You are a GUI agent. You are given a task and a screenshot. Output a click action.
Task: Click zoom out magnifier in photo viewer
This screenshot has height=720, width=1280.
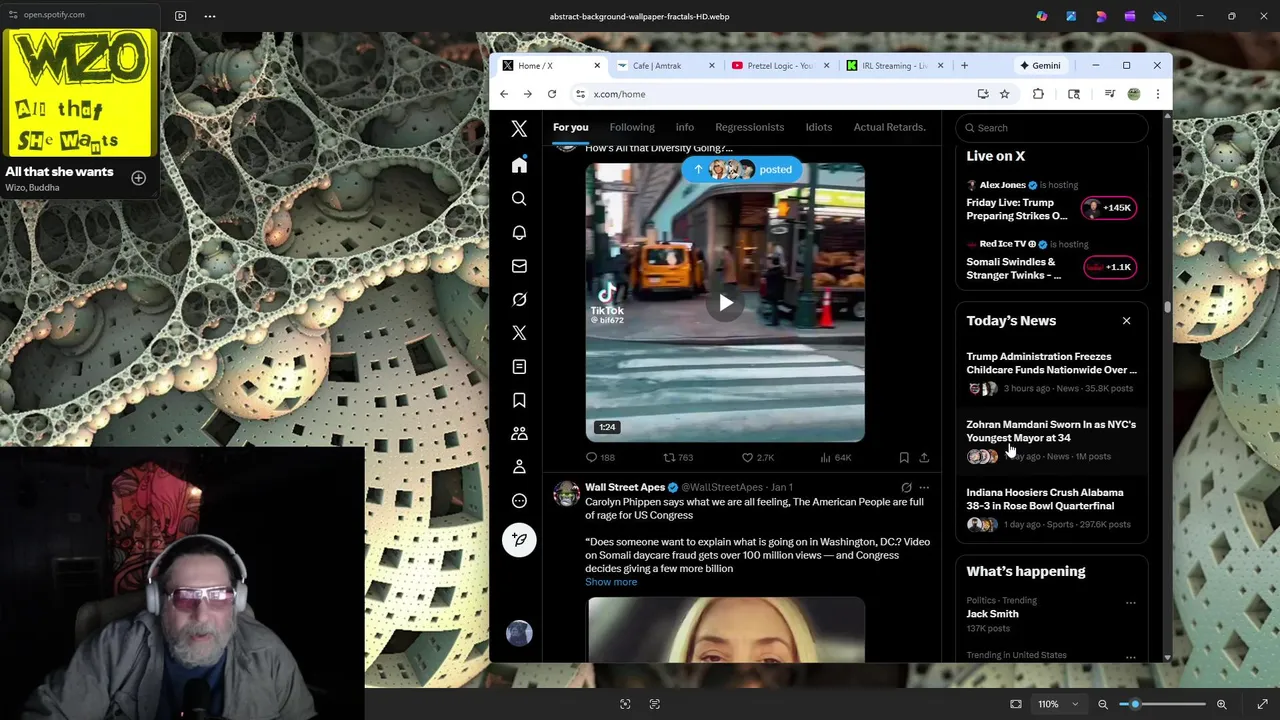pyautogui.click(x=1103, y=704)
